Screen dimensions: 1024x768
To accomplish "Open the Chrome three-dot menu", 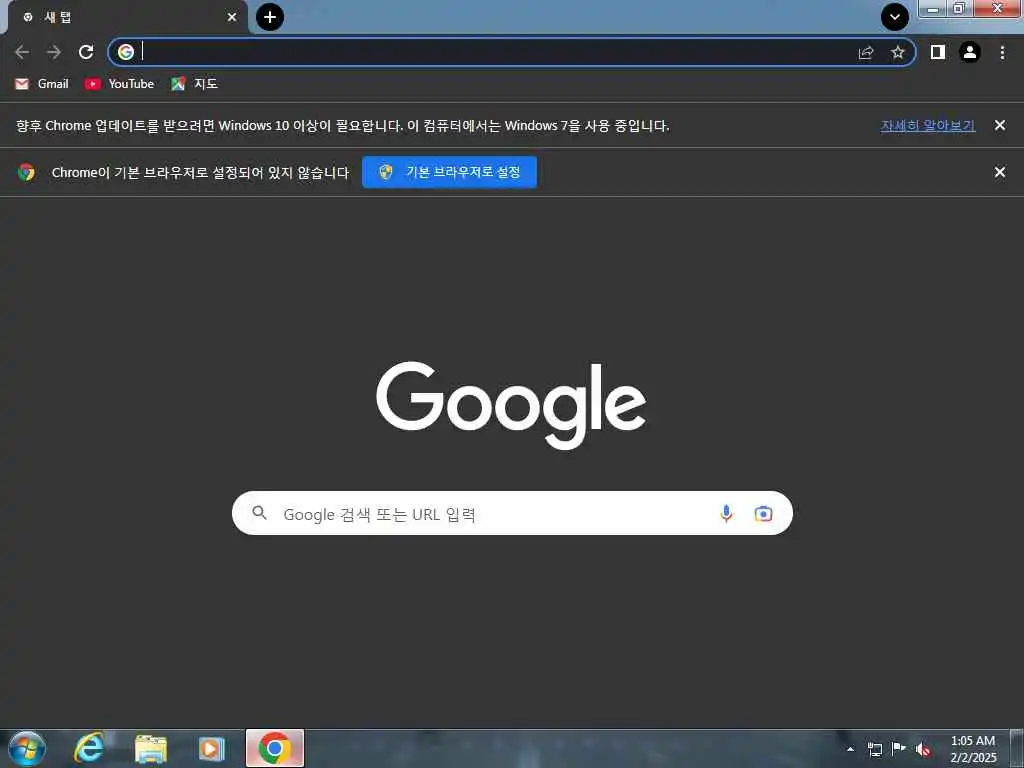I will tap(1002, 52).
